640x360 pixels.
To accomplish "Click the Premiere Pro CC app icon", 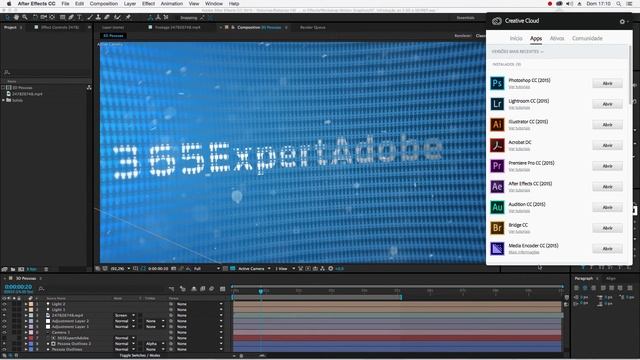I will (x=497, y=166).
